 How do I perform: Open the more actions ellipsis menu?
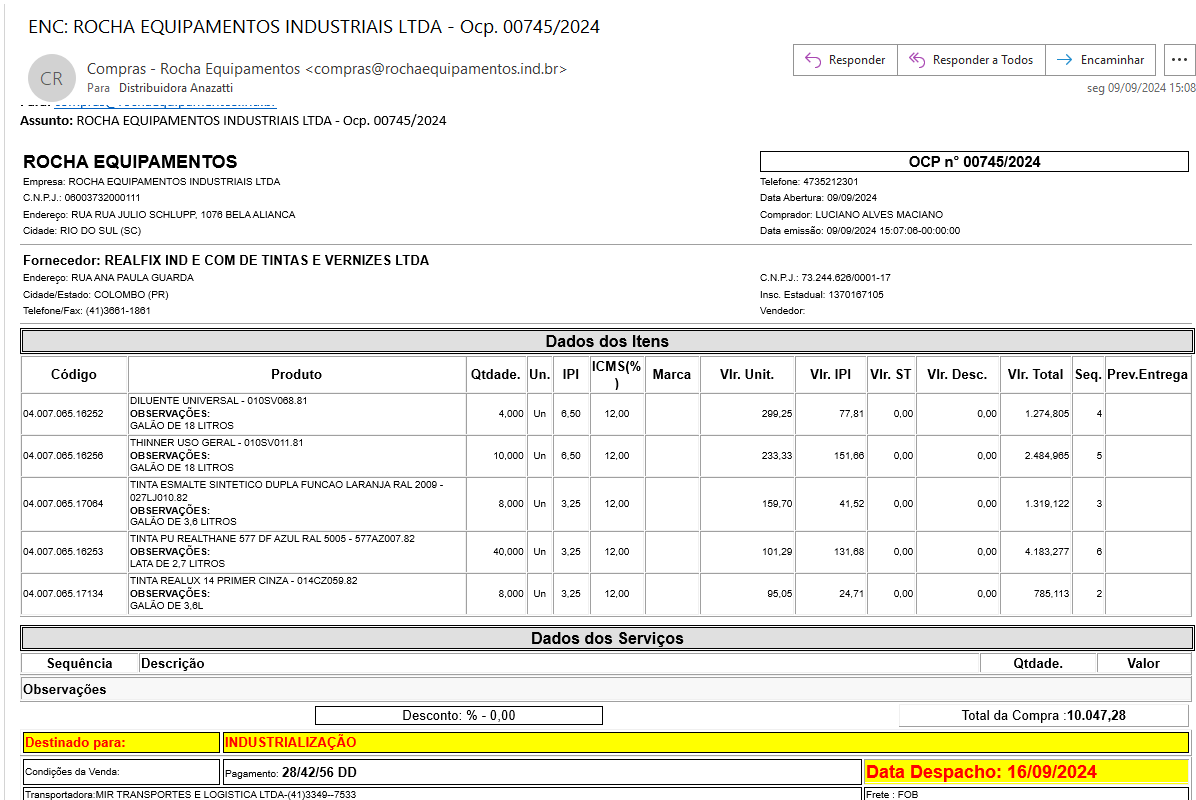pyautogui.click(x=1177, y=60)
